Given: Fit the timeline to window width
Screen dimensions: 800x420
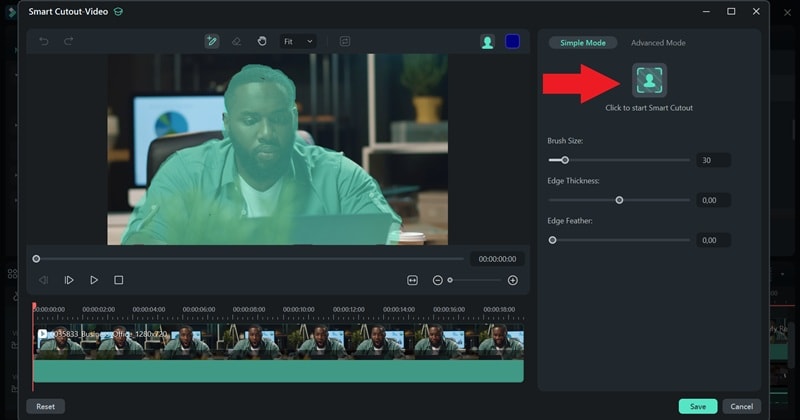Looking at the screenshot, I should click(x=412, y=280).
